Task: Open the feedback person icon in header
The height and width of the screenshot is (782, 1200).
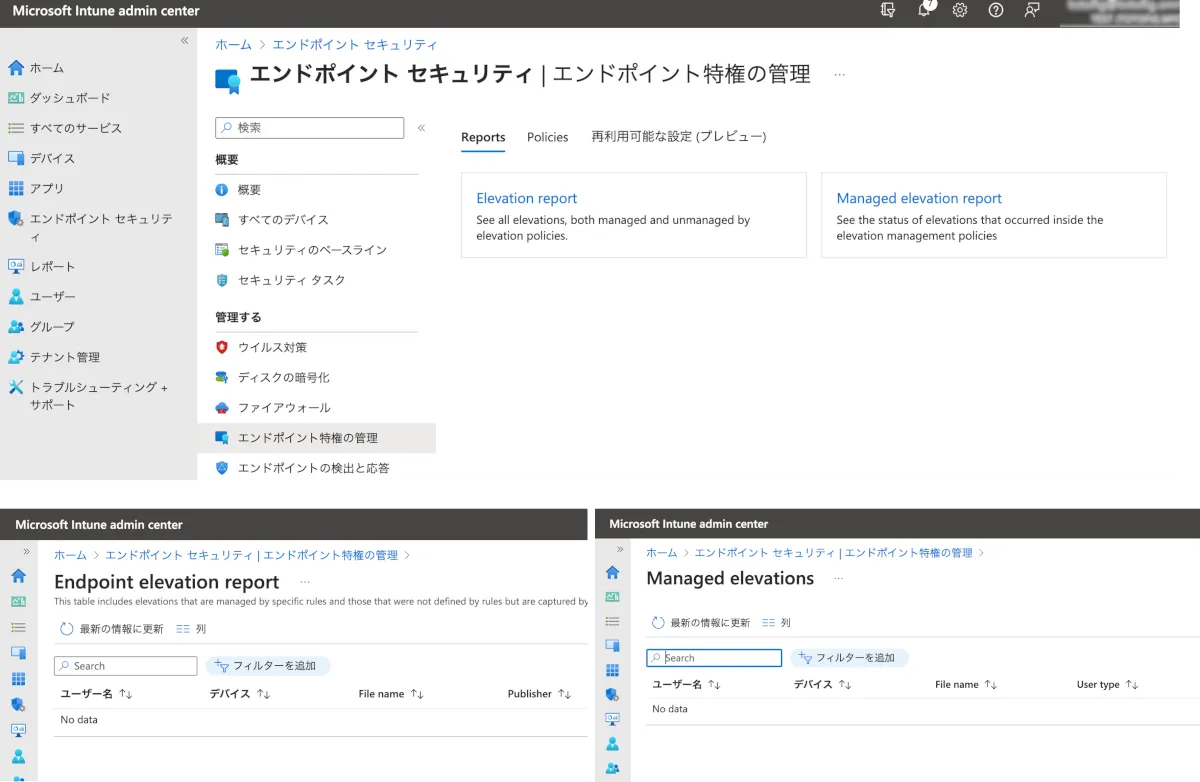Action: click(1031, 10)
